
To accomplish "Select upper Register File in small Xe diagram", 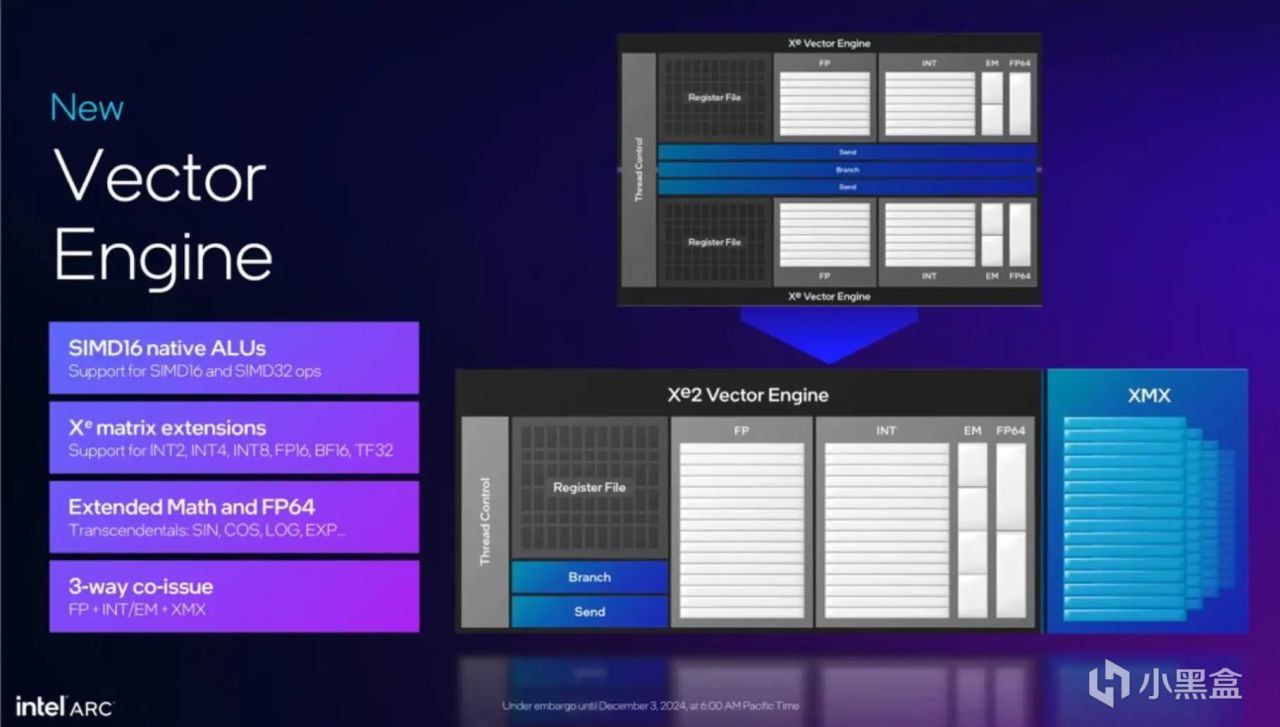I will click(x=714, y=98).
